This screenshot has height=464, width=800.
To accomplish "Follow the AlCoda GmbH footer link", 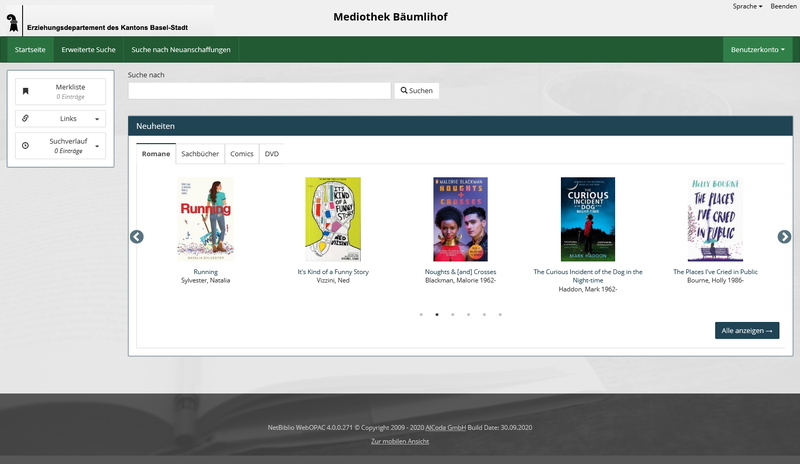I will click(445, 428).
